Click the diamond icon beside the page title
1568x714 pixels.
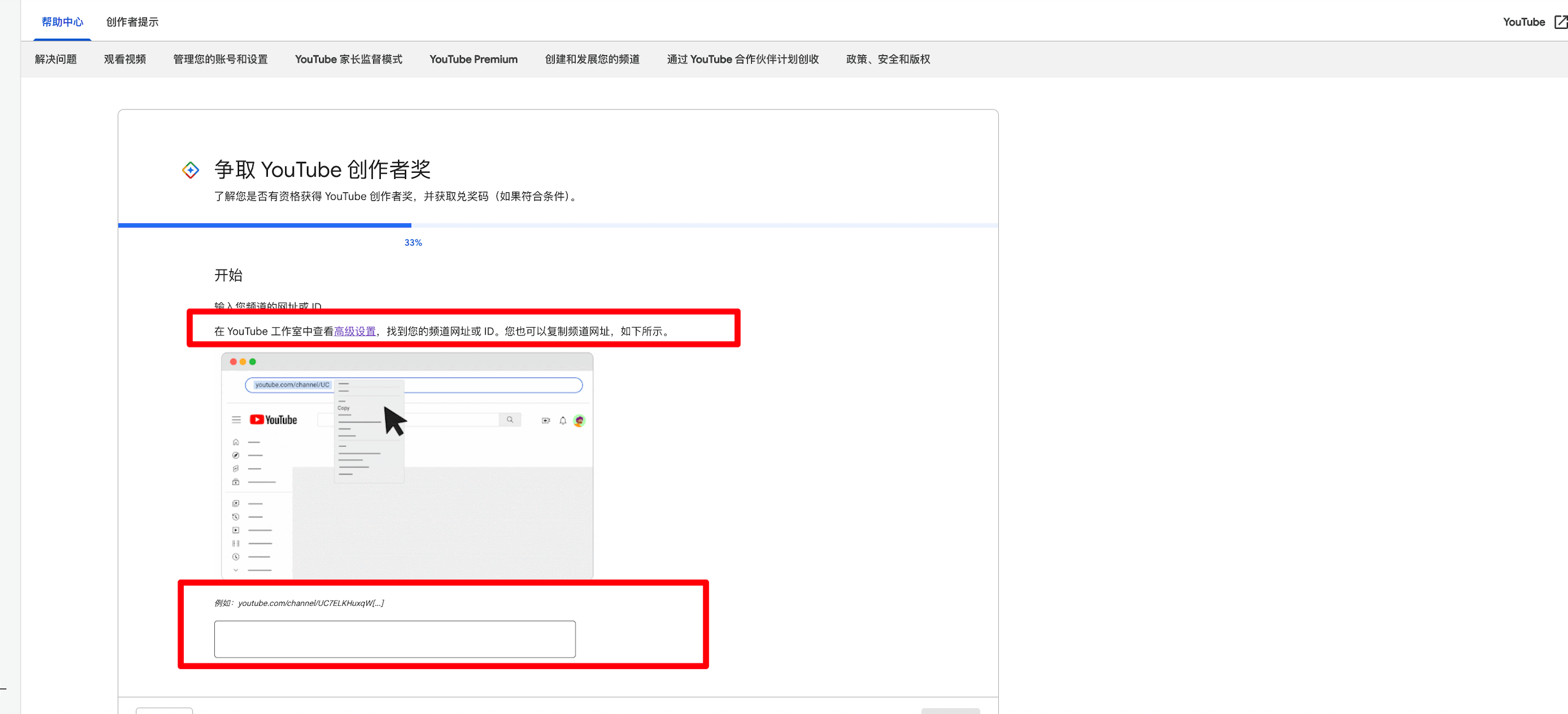pyautogui.click(x=191, y=170)
